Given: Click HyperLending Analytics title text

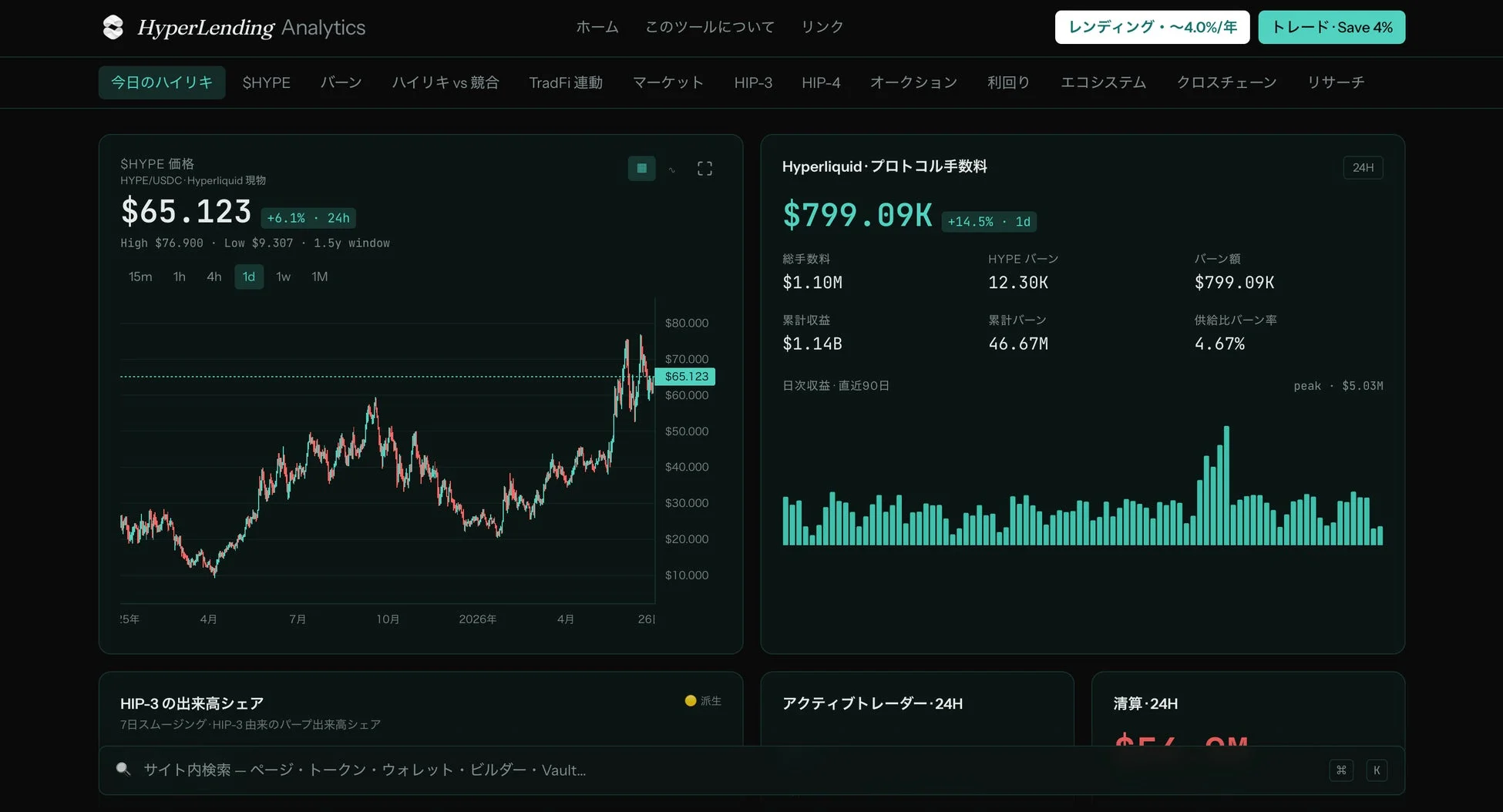Looking at the screenshot, I should tap(251, 27).
